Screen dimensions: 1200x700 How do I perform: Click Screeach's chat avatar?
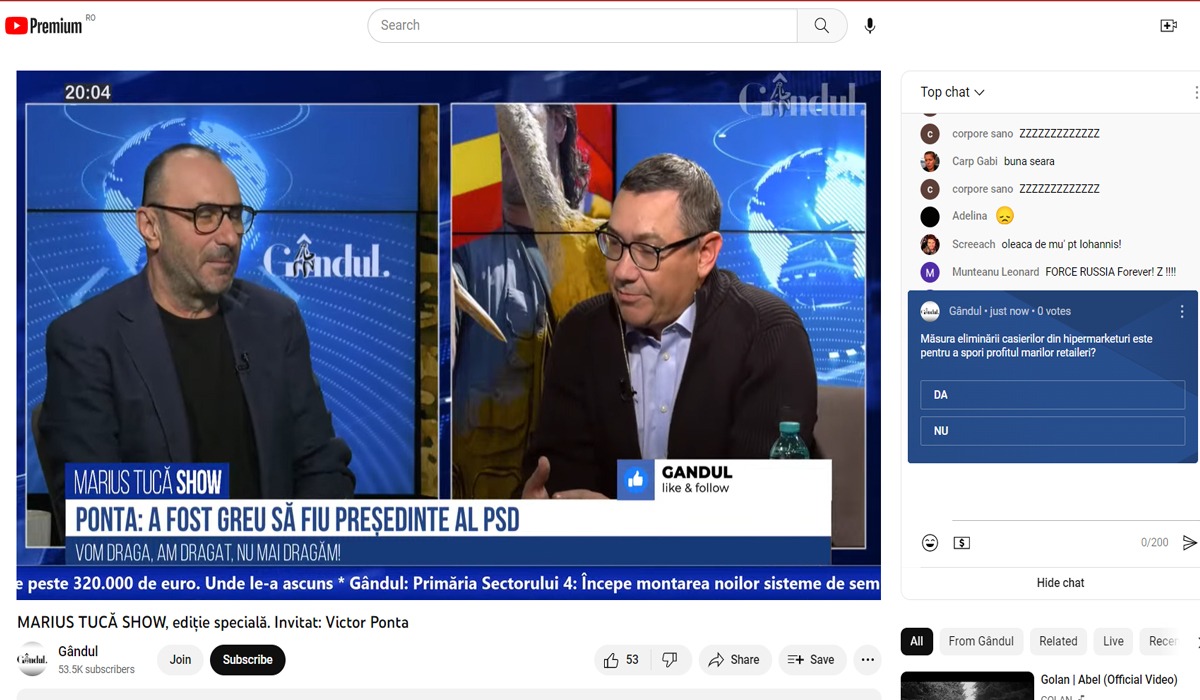[x=930, y=244]
